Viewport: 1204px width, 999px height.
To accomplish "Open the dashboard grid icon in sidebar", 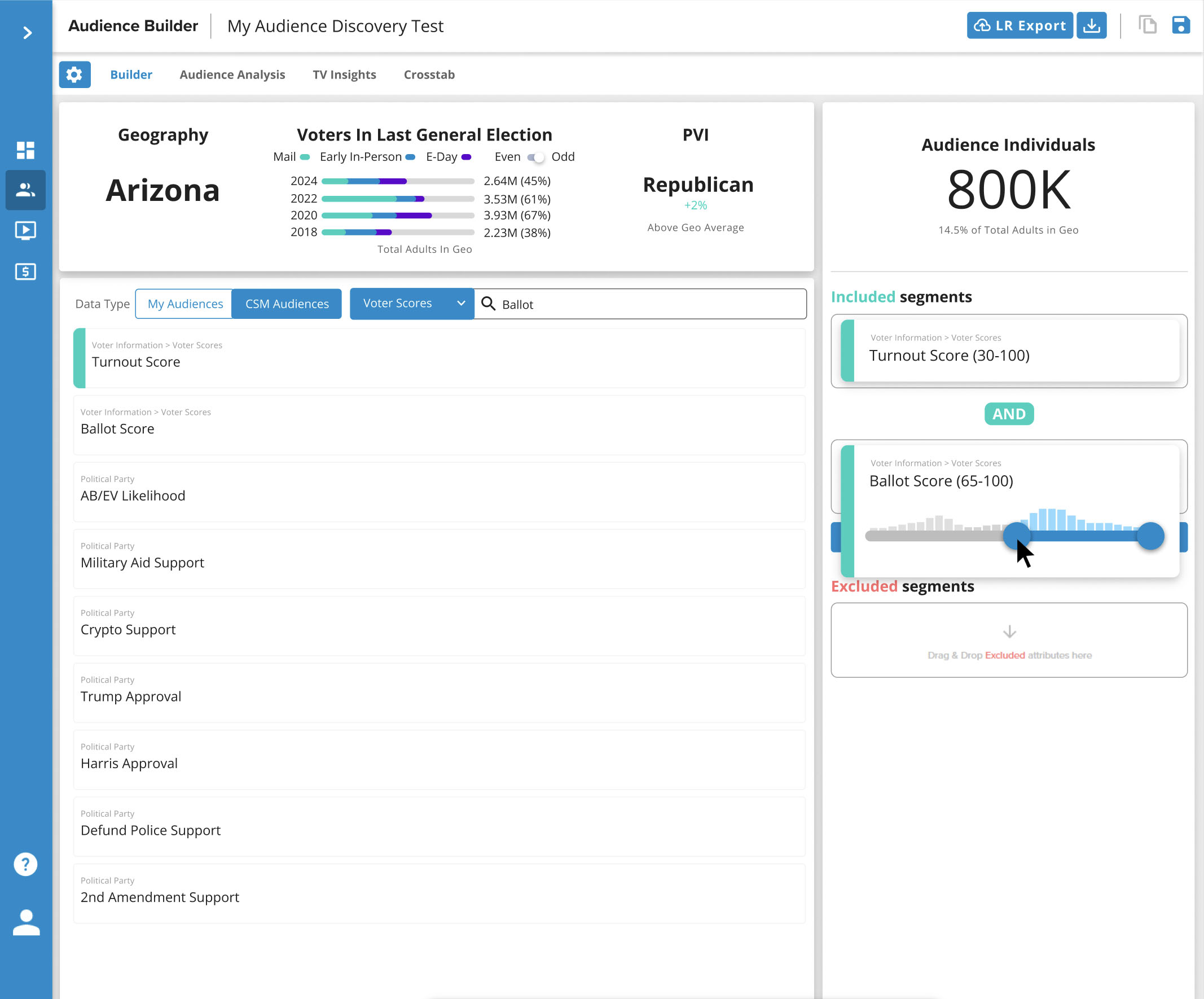I will 25,150.
